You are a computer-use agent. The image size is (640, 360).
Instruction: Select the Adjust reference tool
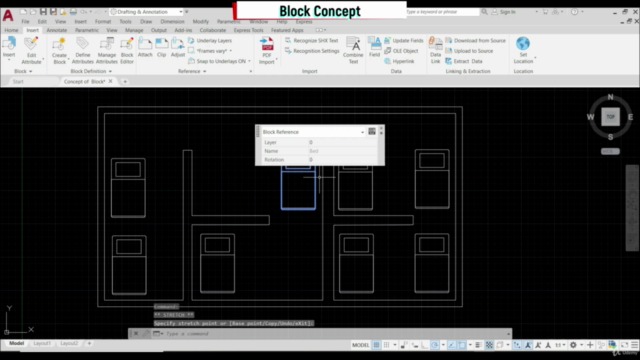[178, 47]
